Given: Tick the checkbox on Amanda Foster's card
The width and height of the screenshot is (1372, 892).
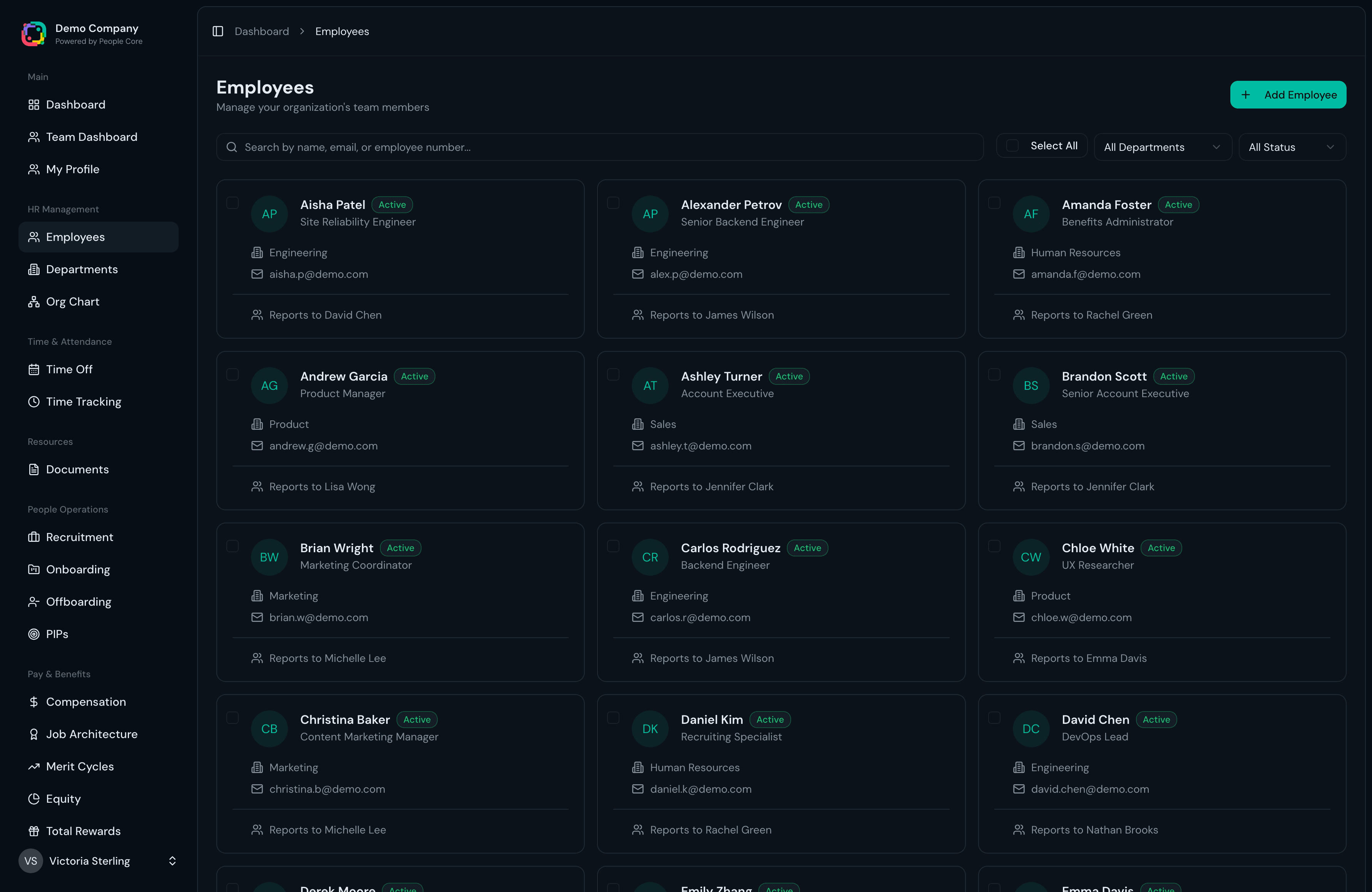Looking at the screenshot, I should pos(994,203).
